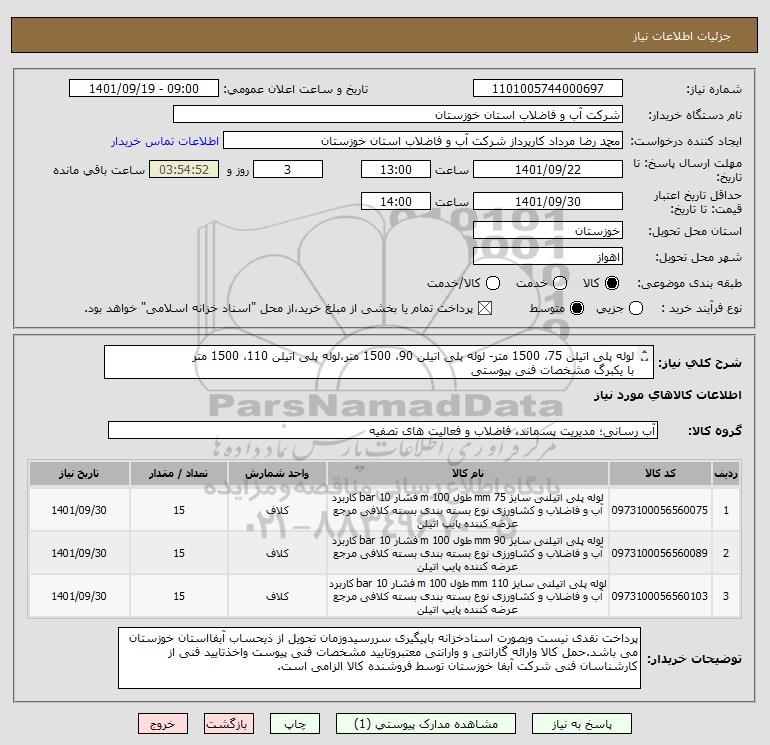Image resolution: width=770 pixels, height=745 pixels.
Task: Click the پاسخ به نیاز button
Action: pyautogui.click(x=581, y=724)
